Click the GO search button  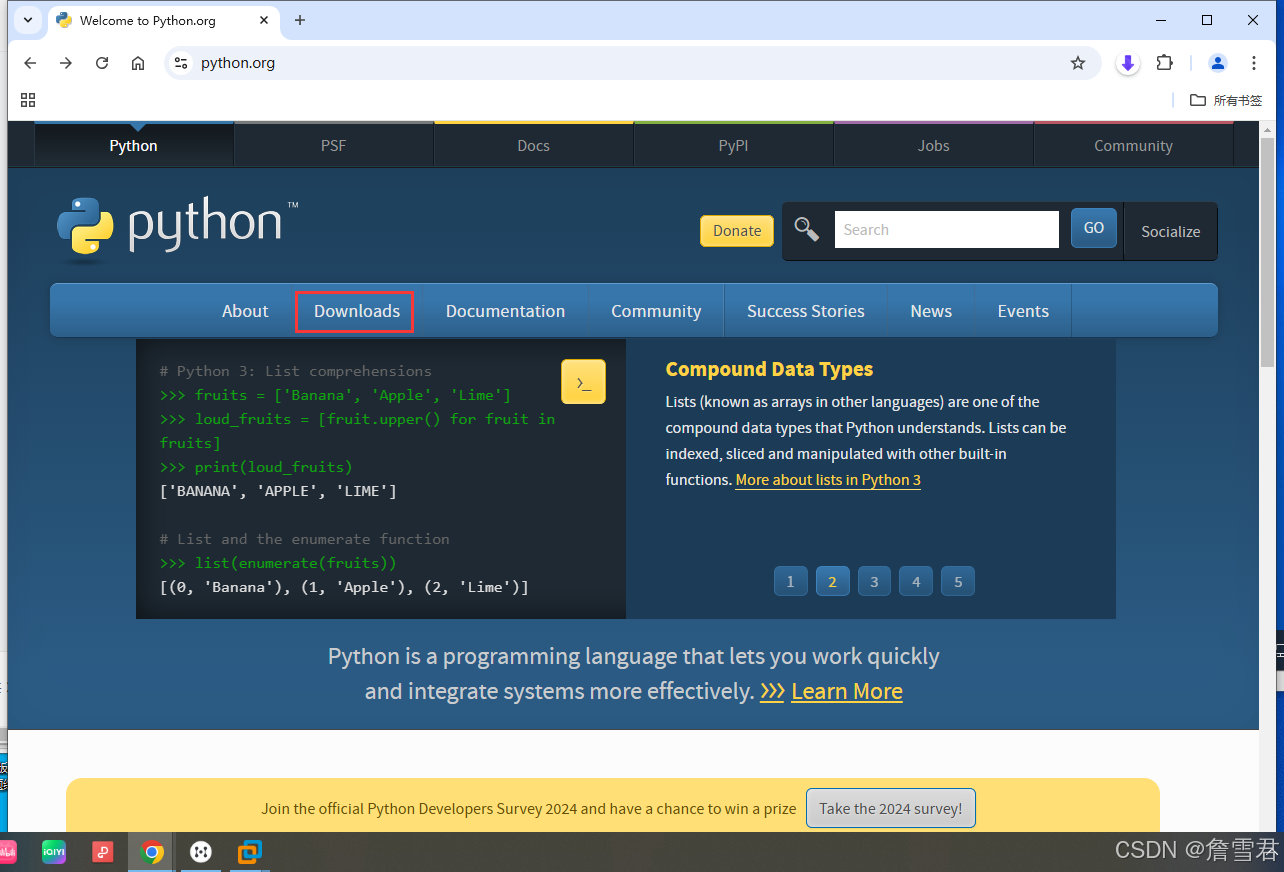(1094, 228)
